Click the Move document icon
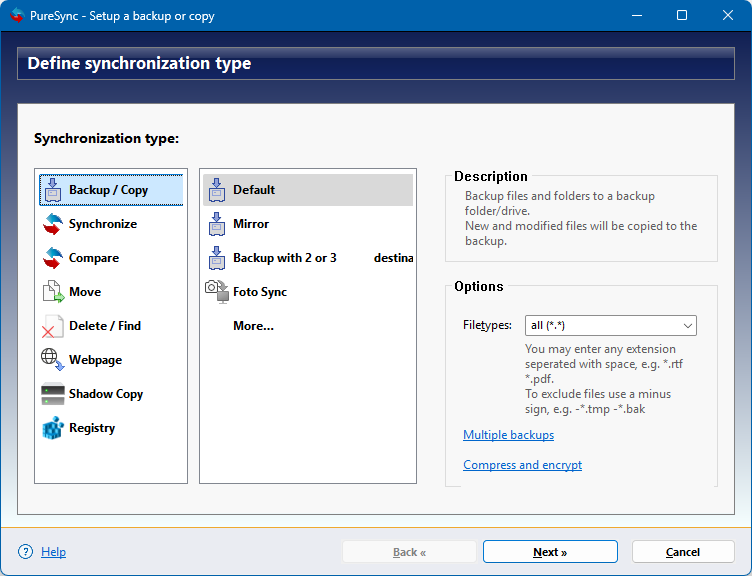The width and height of the screenshot is (752, 576). tap(53, 292)
